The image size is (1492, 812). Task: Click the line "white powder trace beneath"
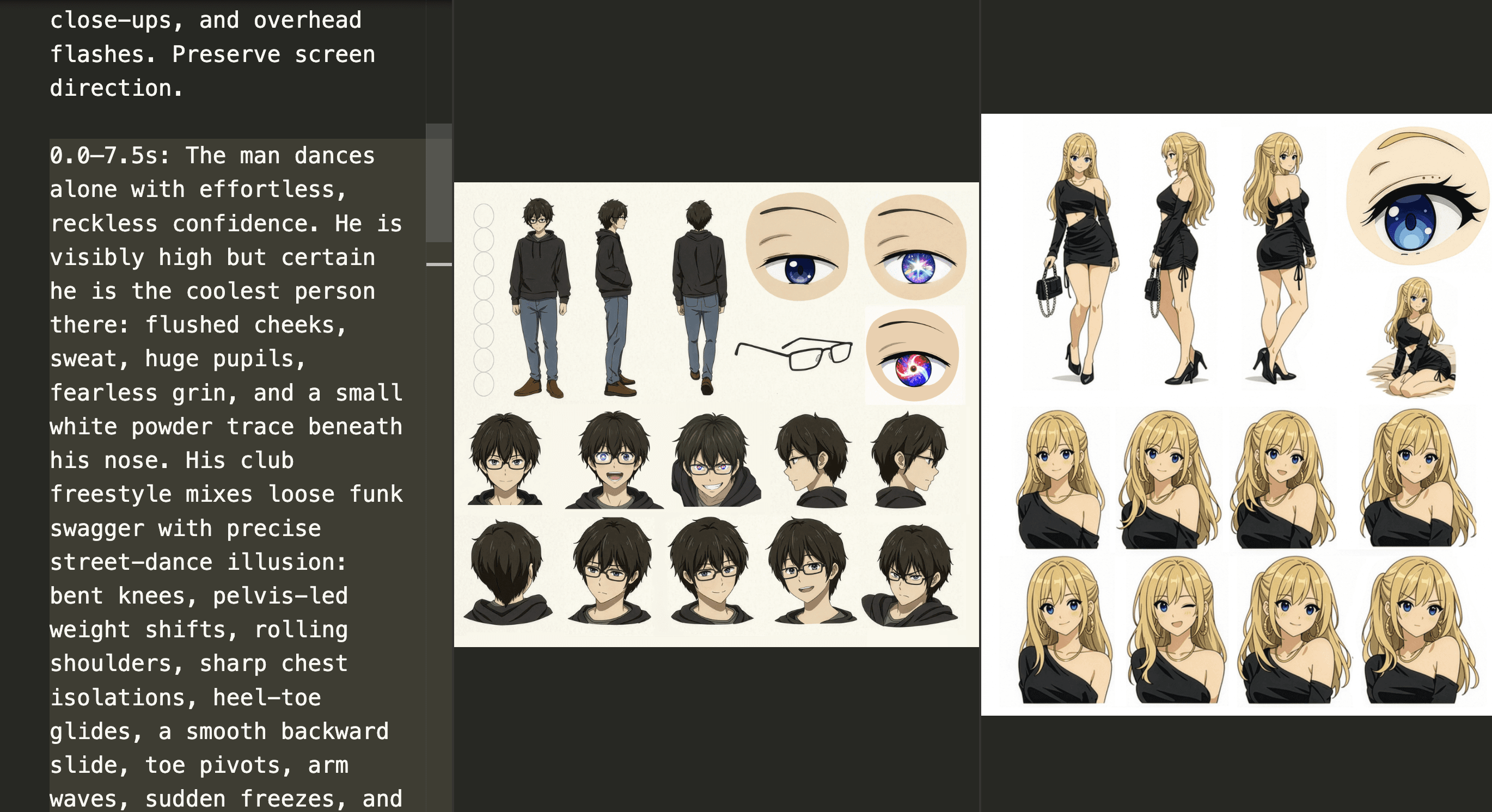(x=226, y=427)
